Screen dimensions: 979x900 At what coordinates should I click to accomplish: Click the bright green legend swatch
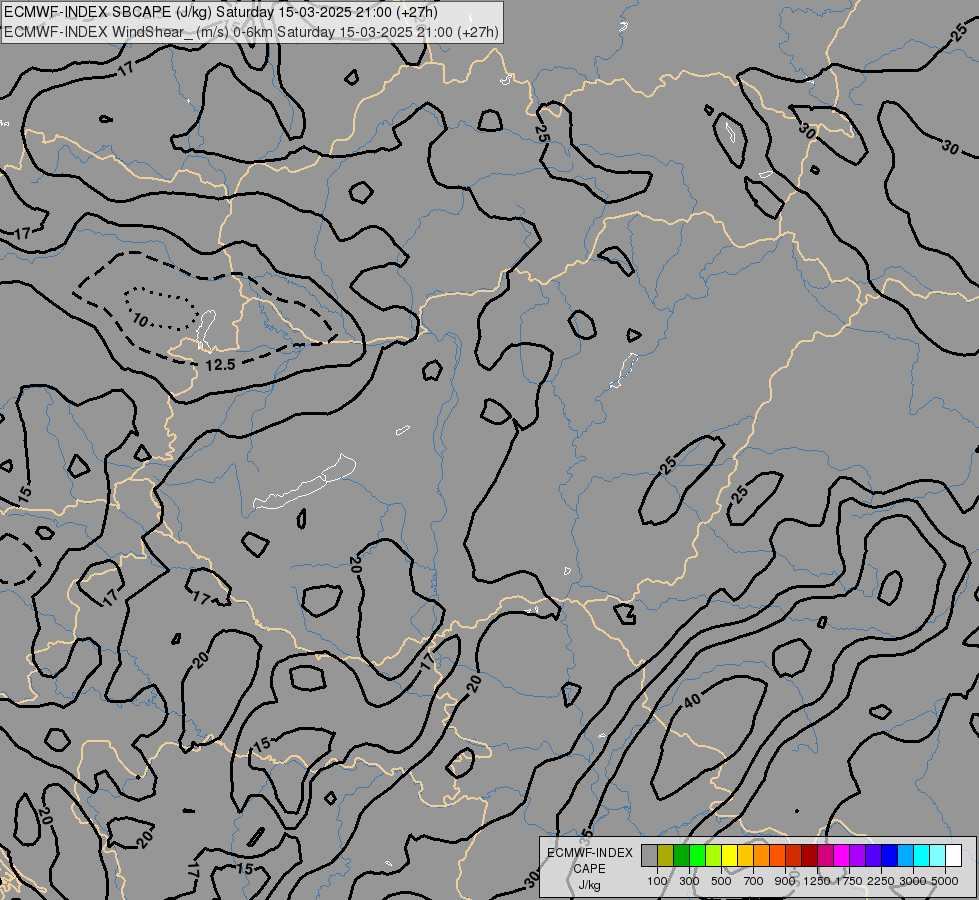point(697,856)
